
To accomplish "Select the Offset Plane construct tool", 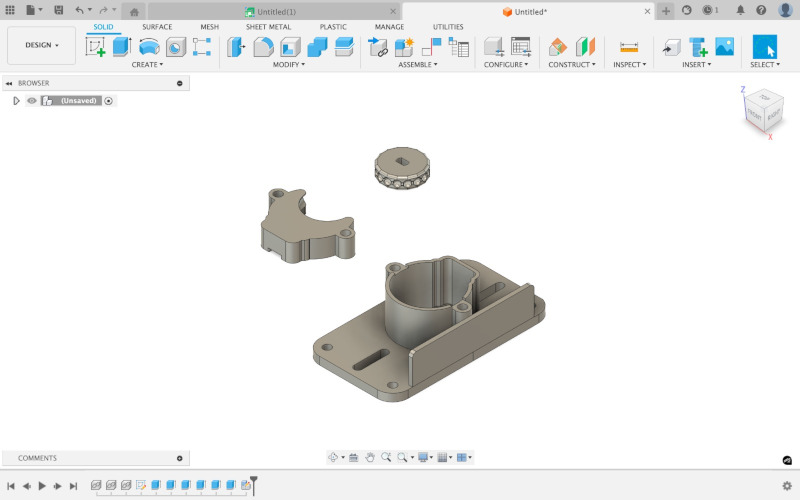I will pyautogui.click(x=558, y=47).
